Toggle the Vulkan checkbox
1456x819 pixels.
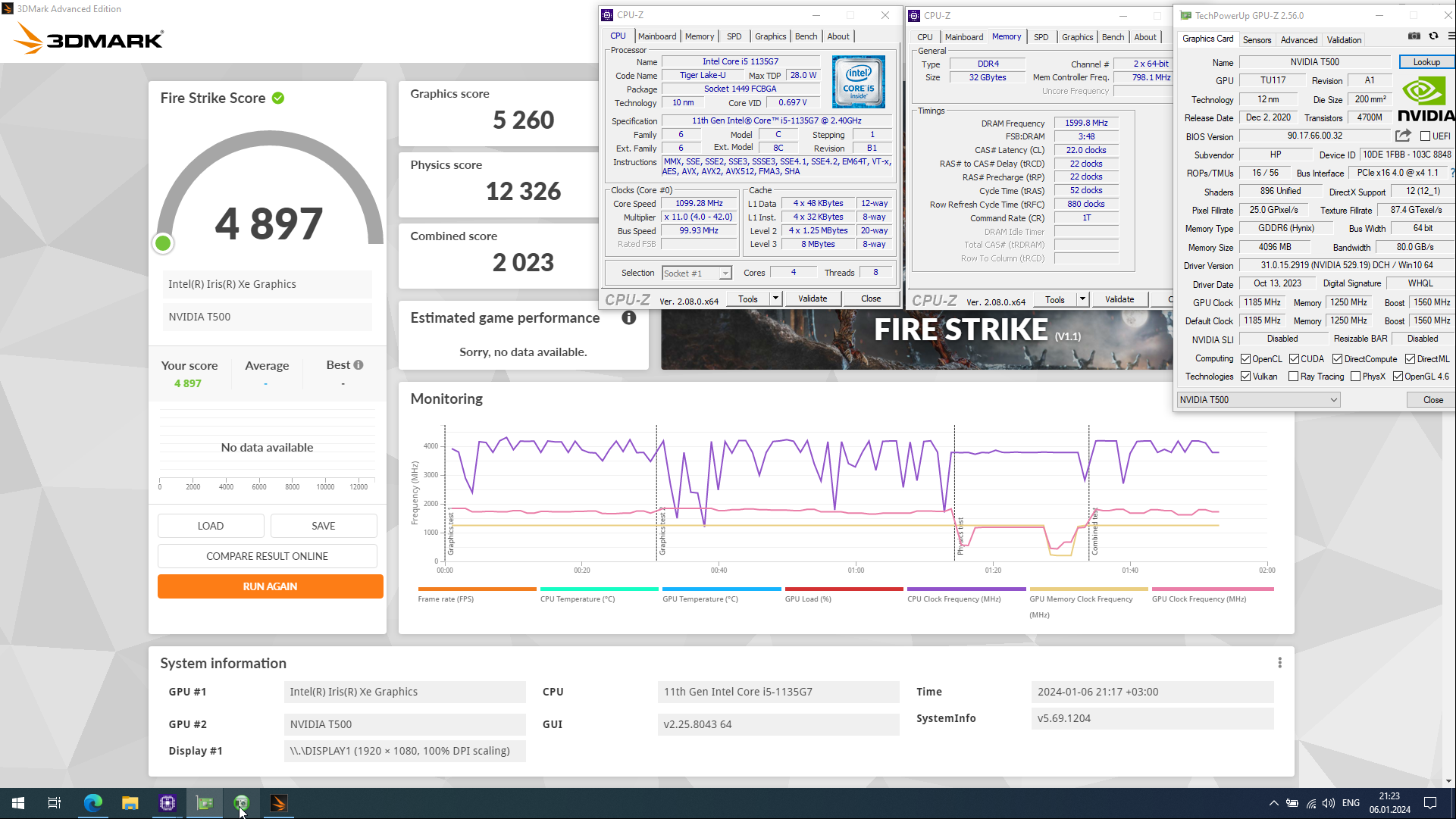[x=1245, y=377]
